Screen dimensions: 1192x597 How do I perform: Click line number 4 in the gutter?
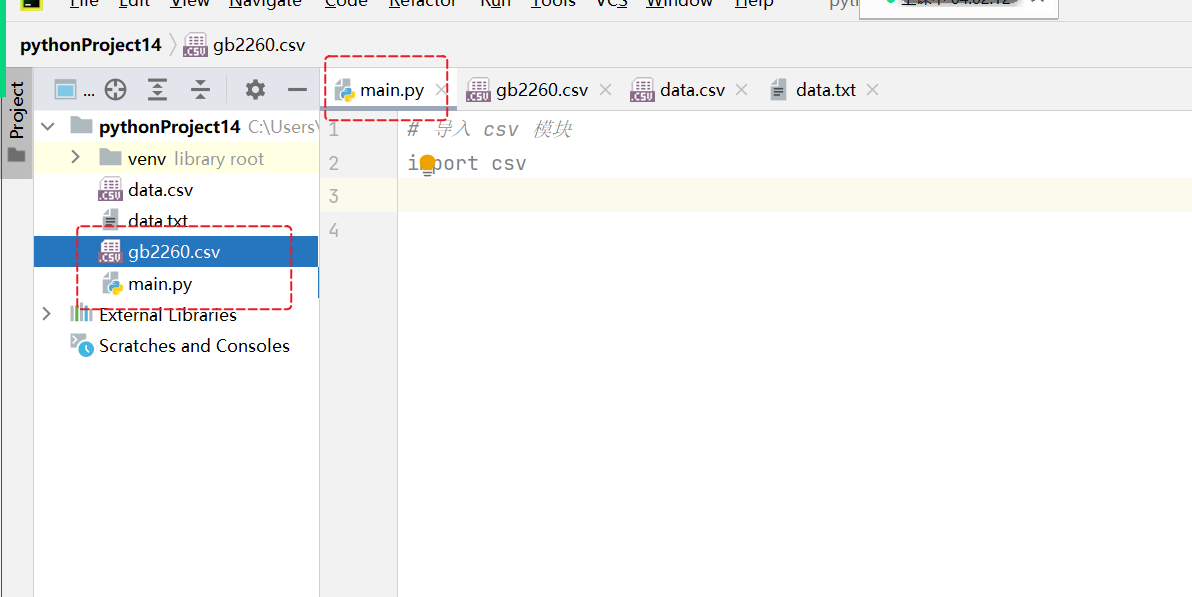point(334,230)
